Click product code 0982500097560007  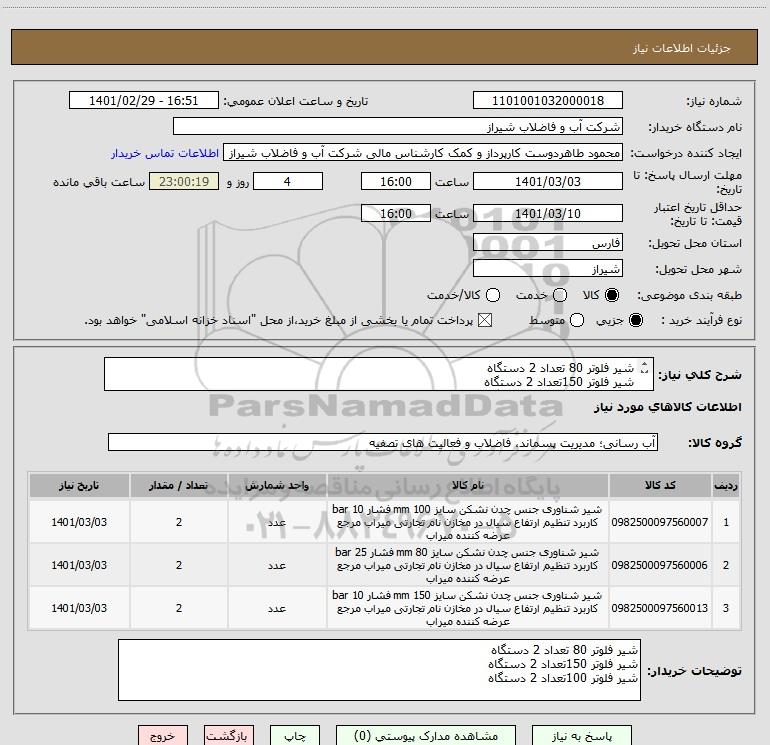pyautogui.click(x=660, y=522)
